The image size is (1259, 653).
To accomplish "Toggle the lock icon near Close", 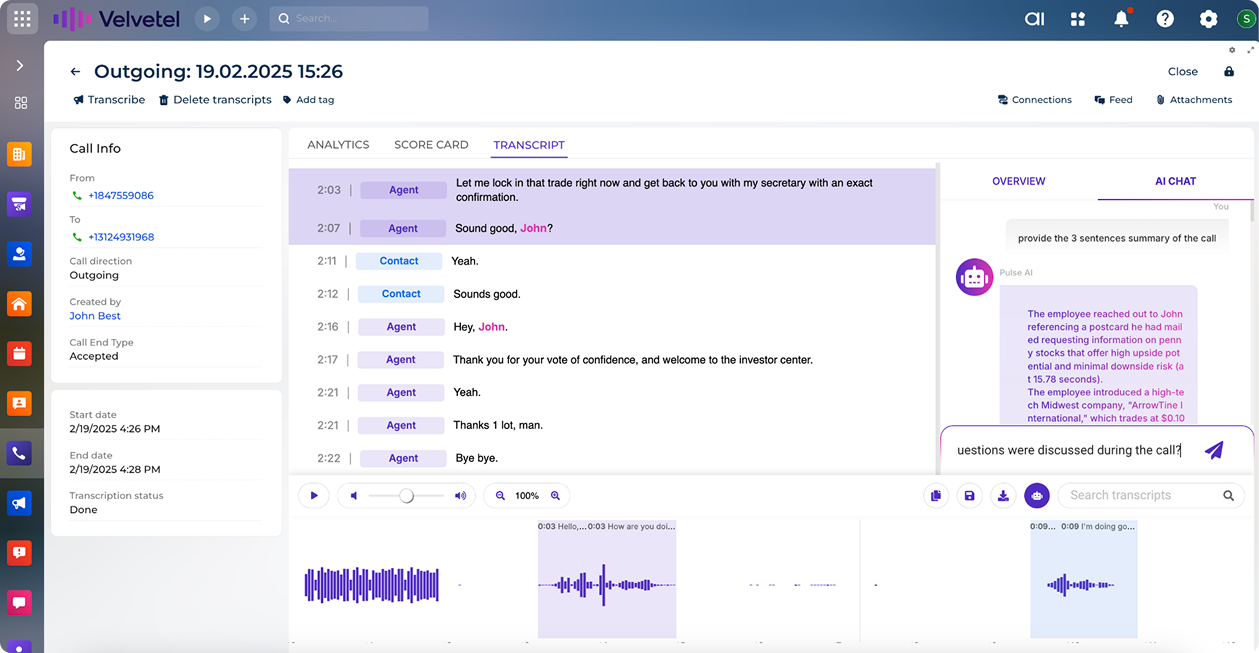I will click(1229, 72).
